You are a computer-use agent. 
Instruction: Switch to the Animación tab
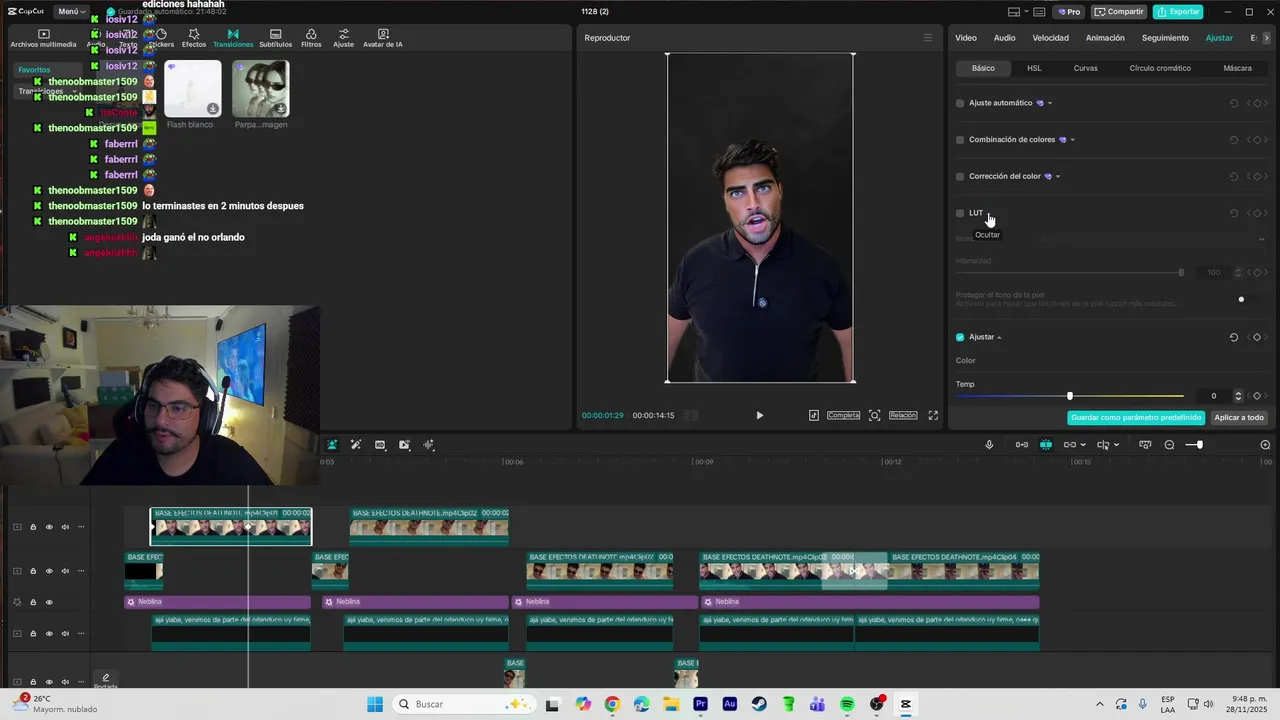1105,38
